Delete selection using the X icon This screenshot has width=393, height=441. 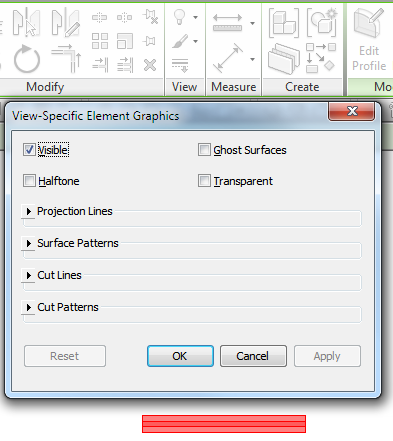[150, 65]
